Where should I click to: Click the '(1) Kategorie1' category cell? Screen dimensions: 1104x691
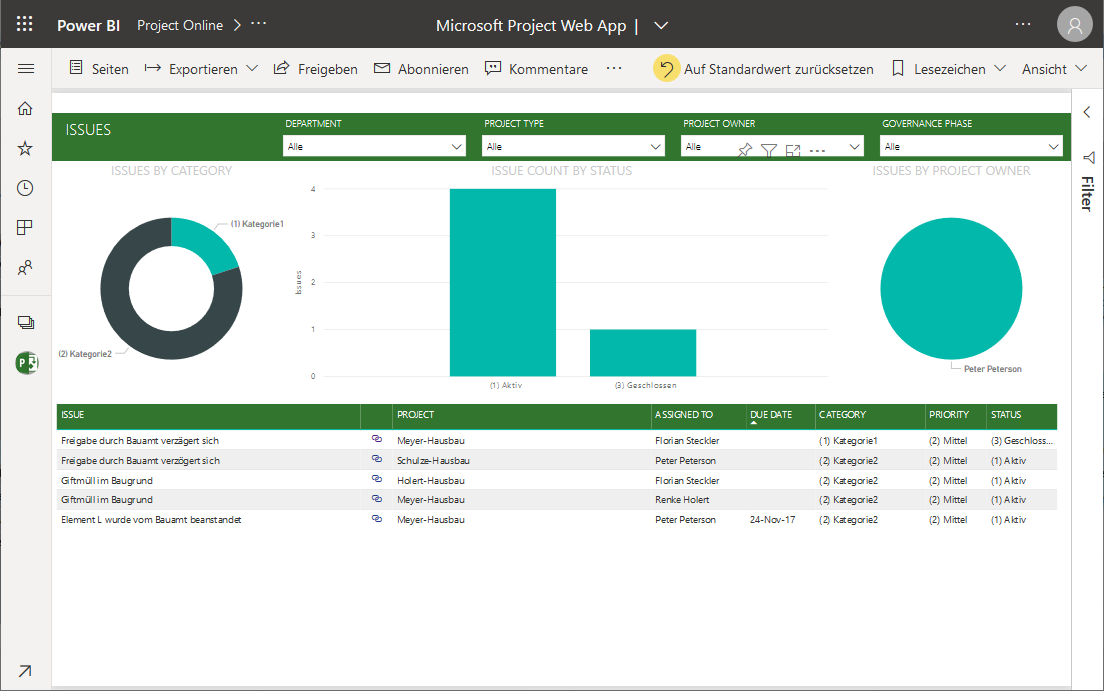click(848, 440)
